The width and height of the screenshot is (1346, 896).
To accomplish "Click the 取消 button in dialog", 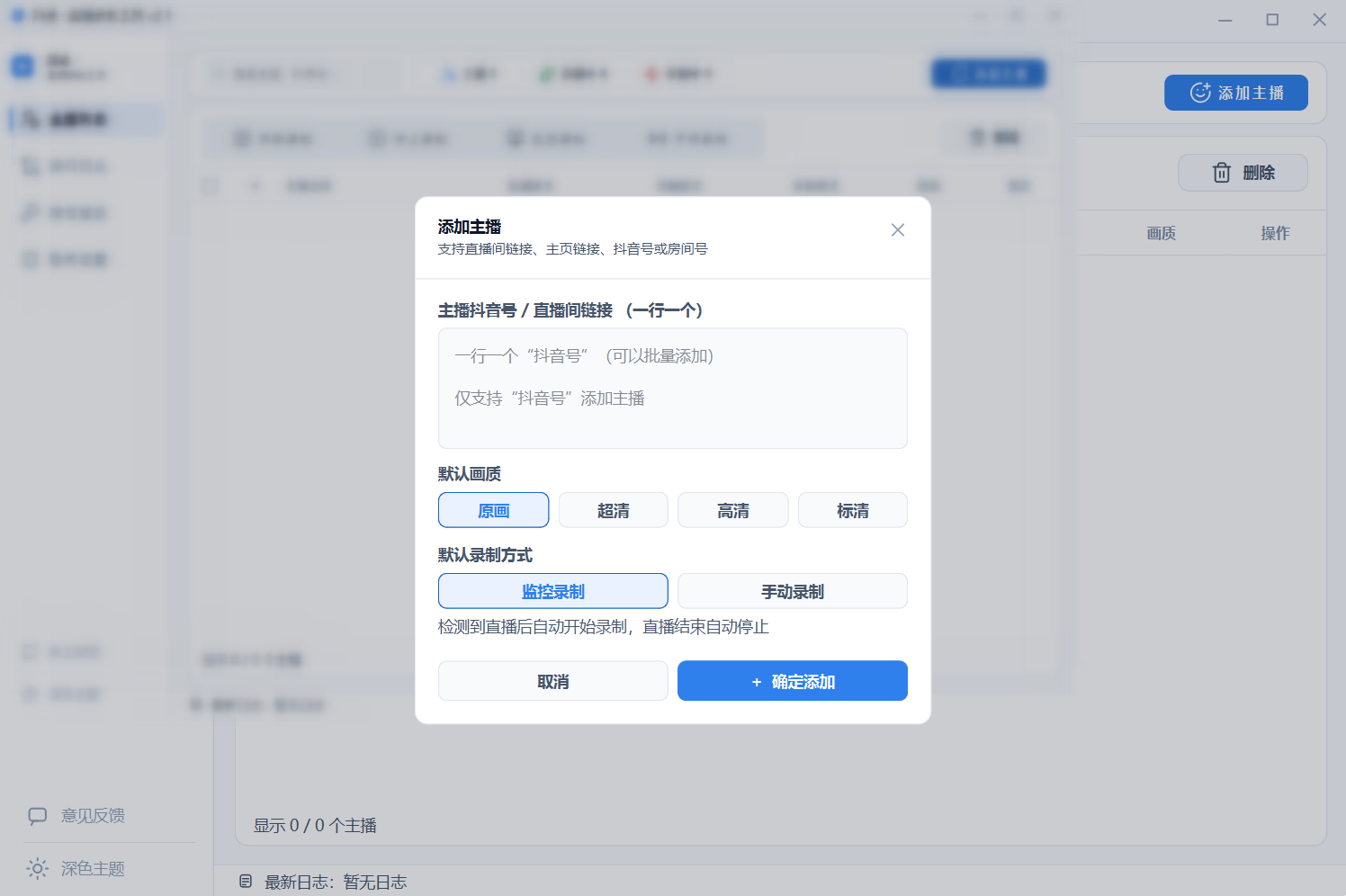I will point(553,681).
